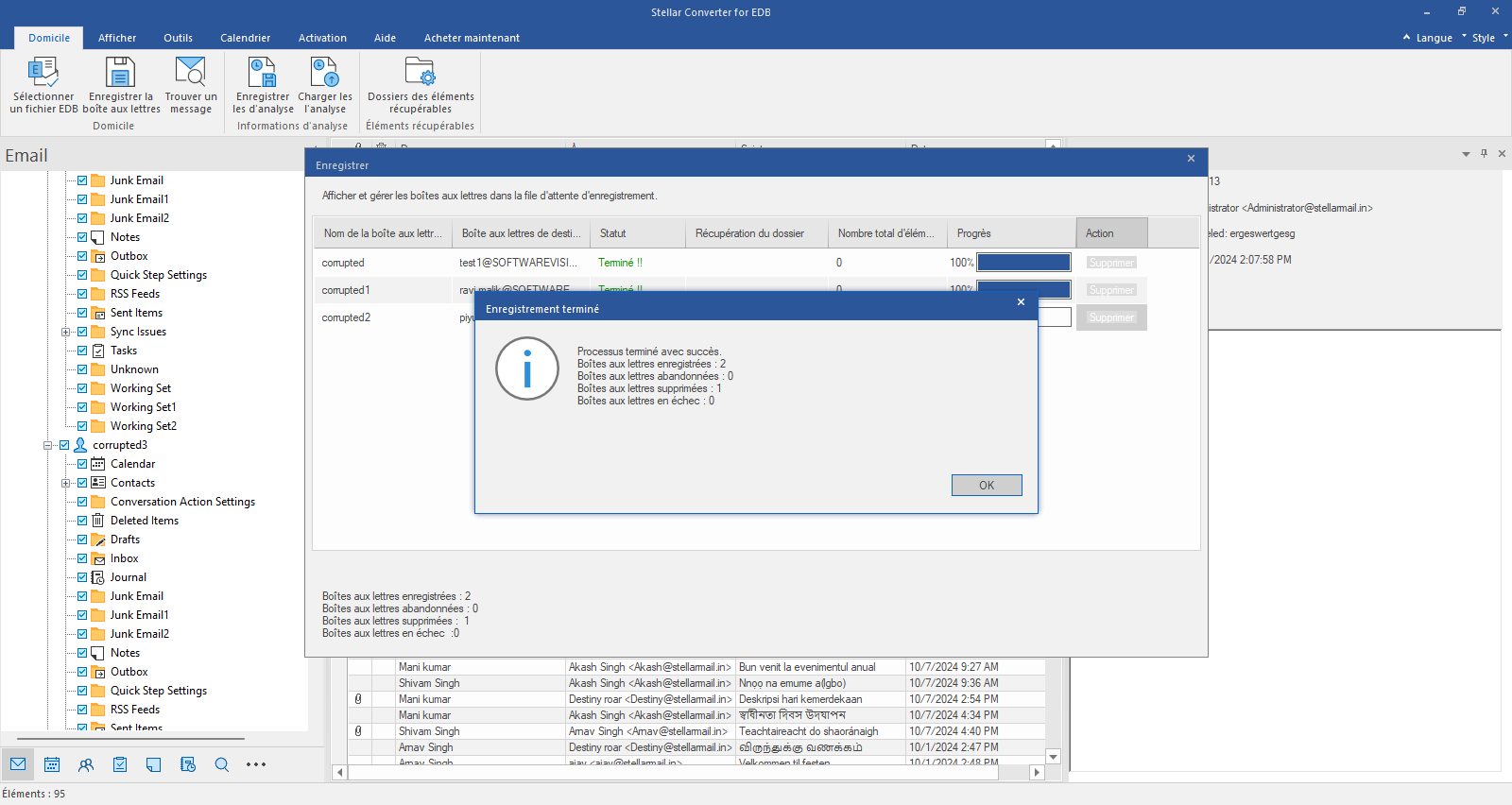Expand the Contacts tree node
Image resolution: width=1512 pixels, height=805 pixels.
[x=65, y=483]
